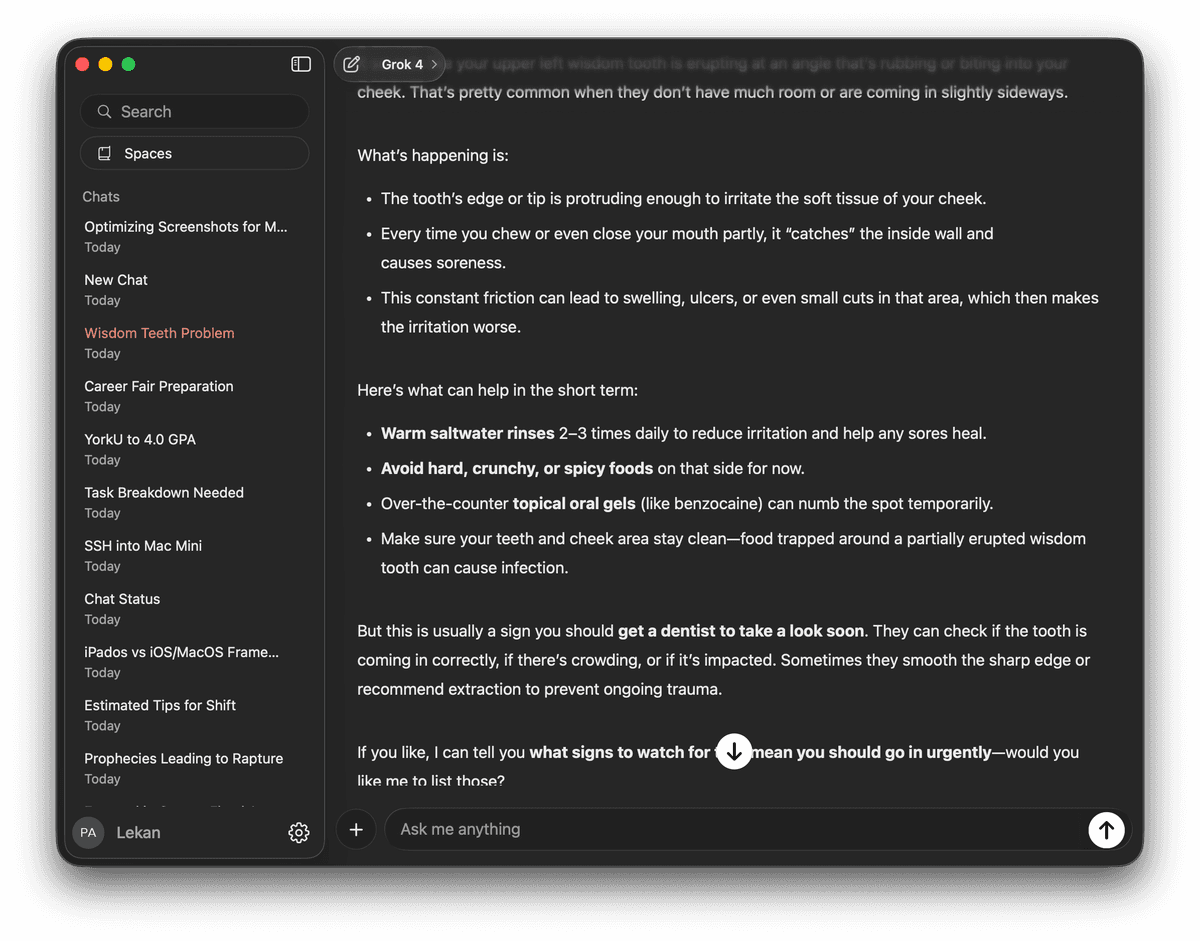Start a new chat with compose icon
This screenshot has width=1200, height=941.
coord(352,64)
